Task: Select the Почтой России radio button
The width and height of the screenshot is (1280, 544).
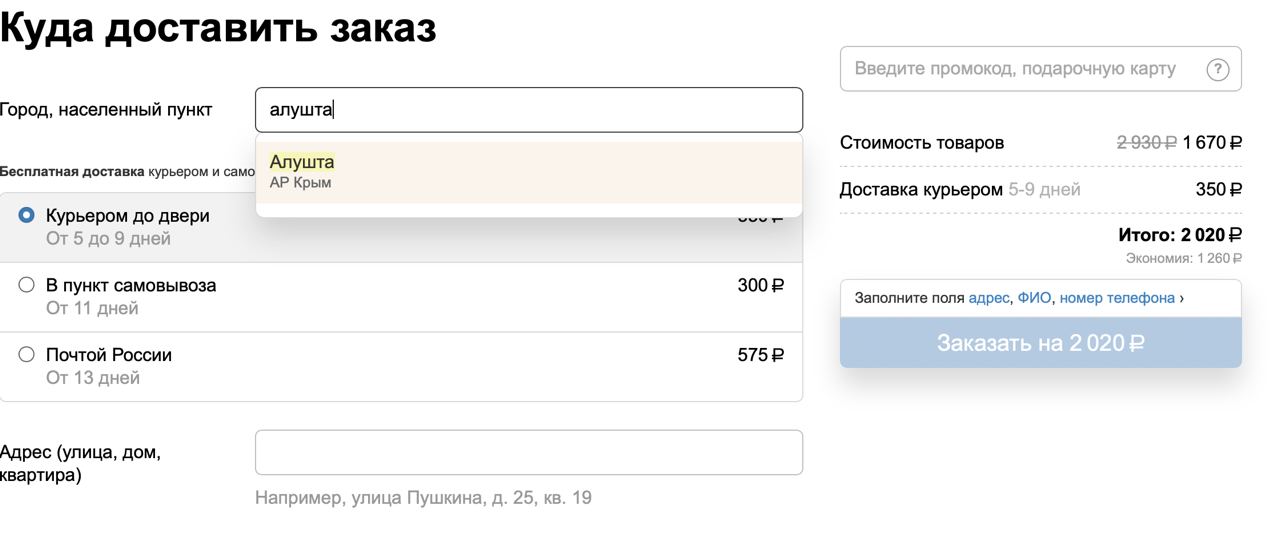Action: pos(27,354)
